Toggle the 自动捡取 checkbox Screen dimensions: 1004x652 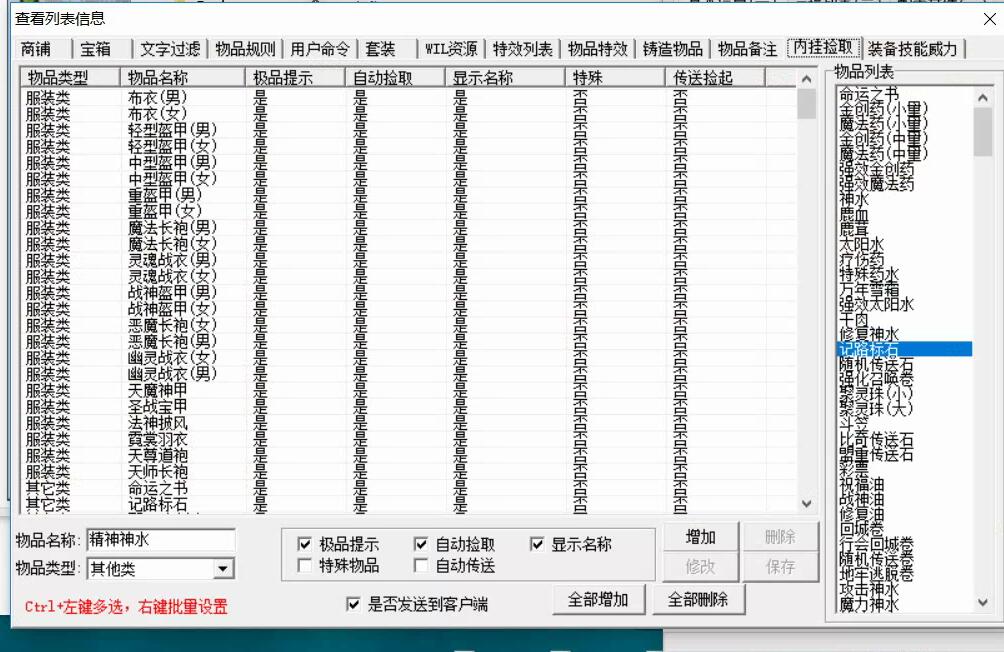[x=421, y=545]
